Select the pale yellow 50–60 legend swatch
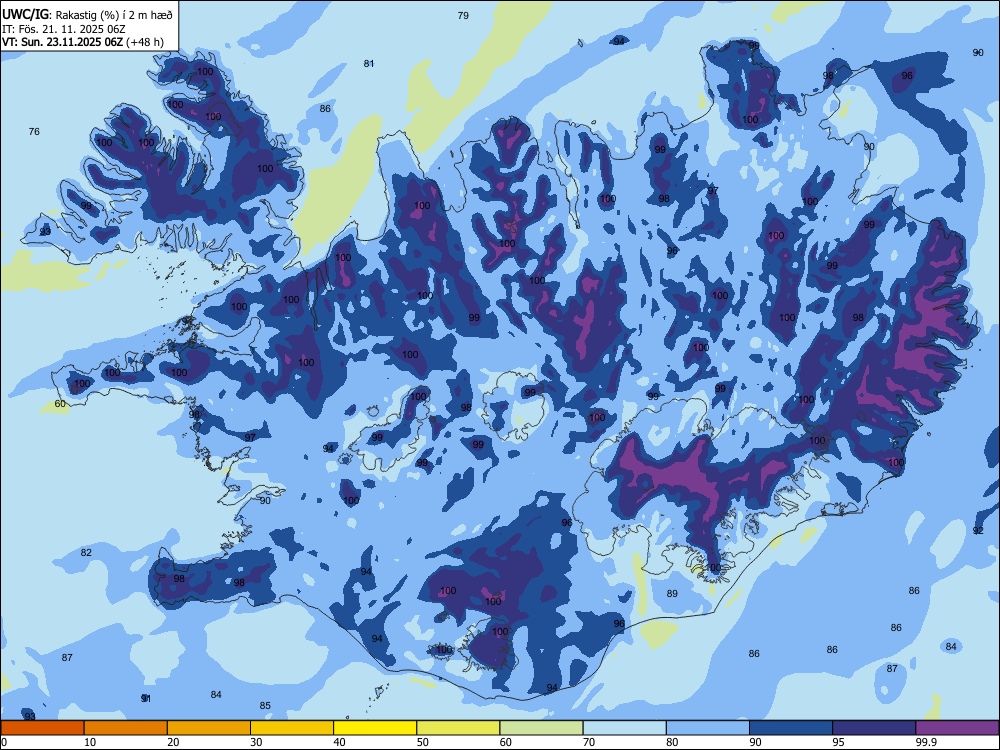The image size is (1000, 750). 458,728
